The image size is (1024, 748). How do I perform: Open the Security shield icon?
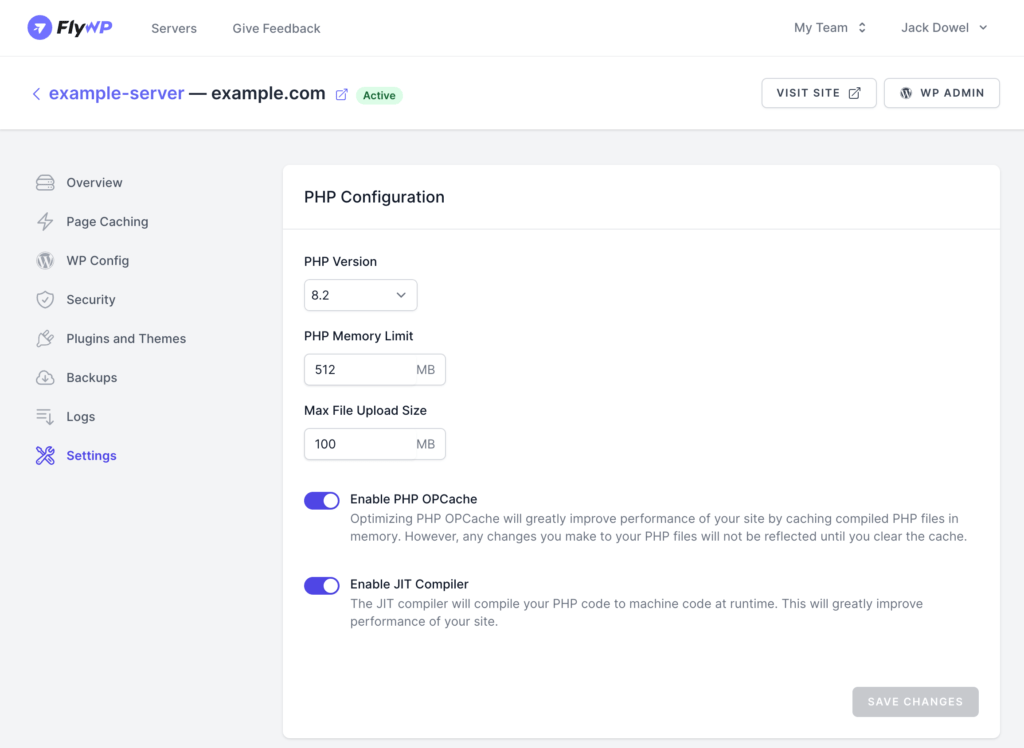45,299
